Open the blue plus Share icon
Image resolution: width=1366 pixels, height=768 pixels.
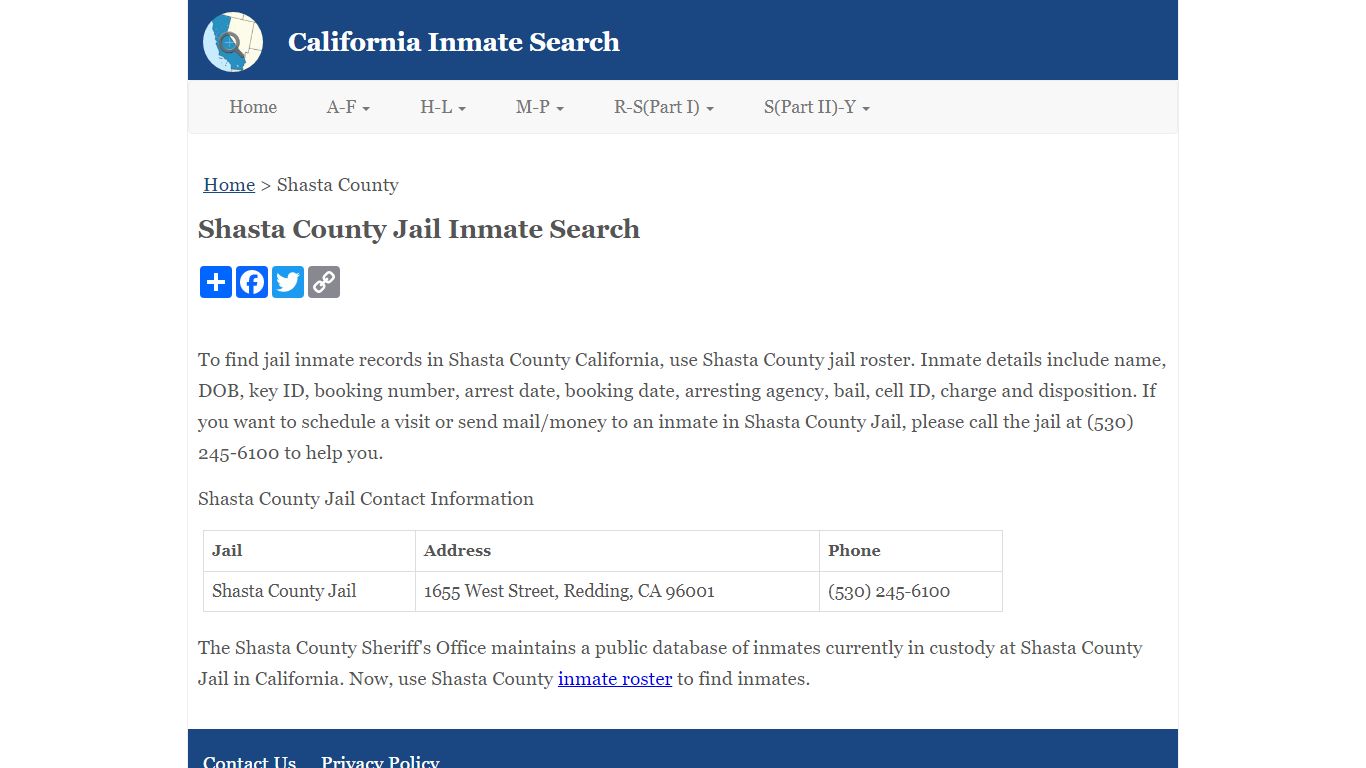tap(216, 282)
